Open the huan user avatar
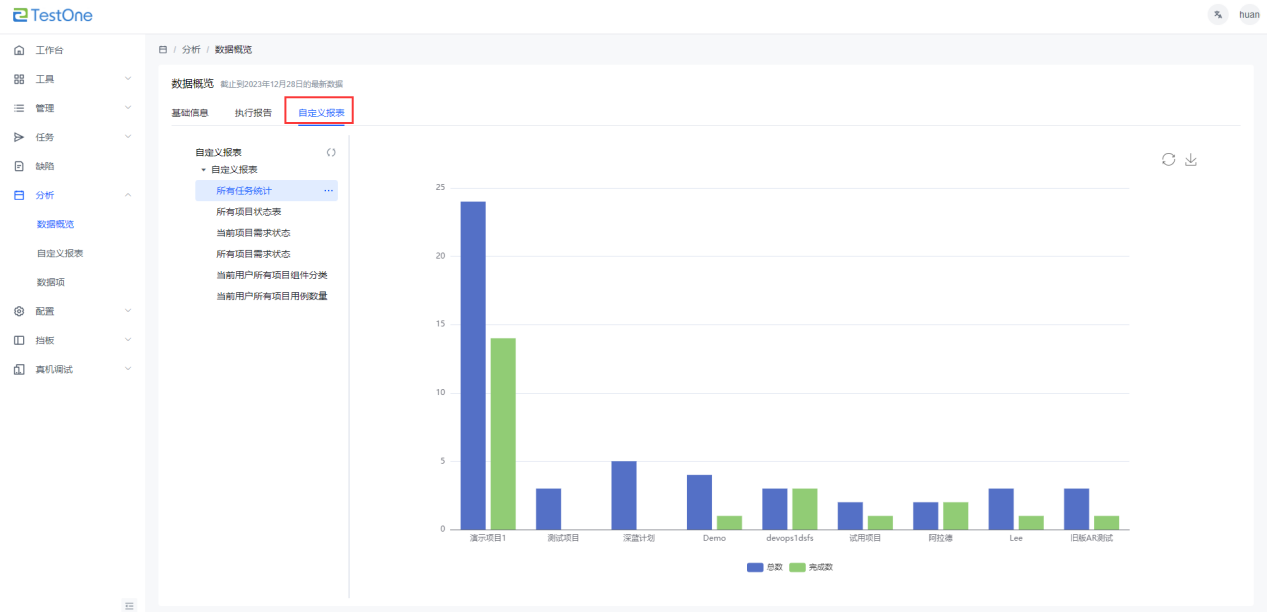This screenshot has height=612, width=1267. click(x=1249, y=14)
